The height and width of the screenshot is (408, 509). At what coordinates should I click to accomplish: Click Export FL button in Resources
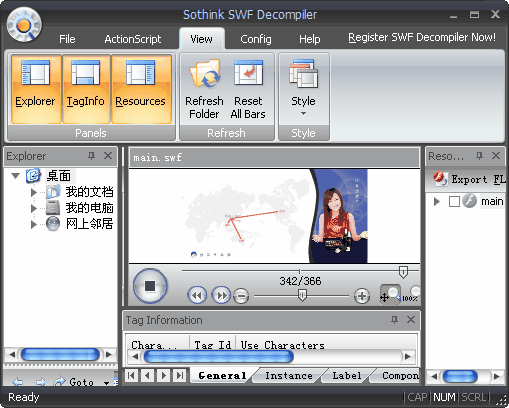click(469, 179)
